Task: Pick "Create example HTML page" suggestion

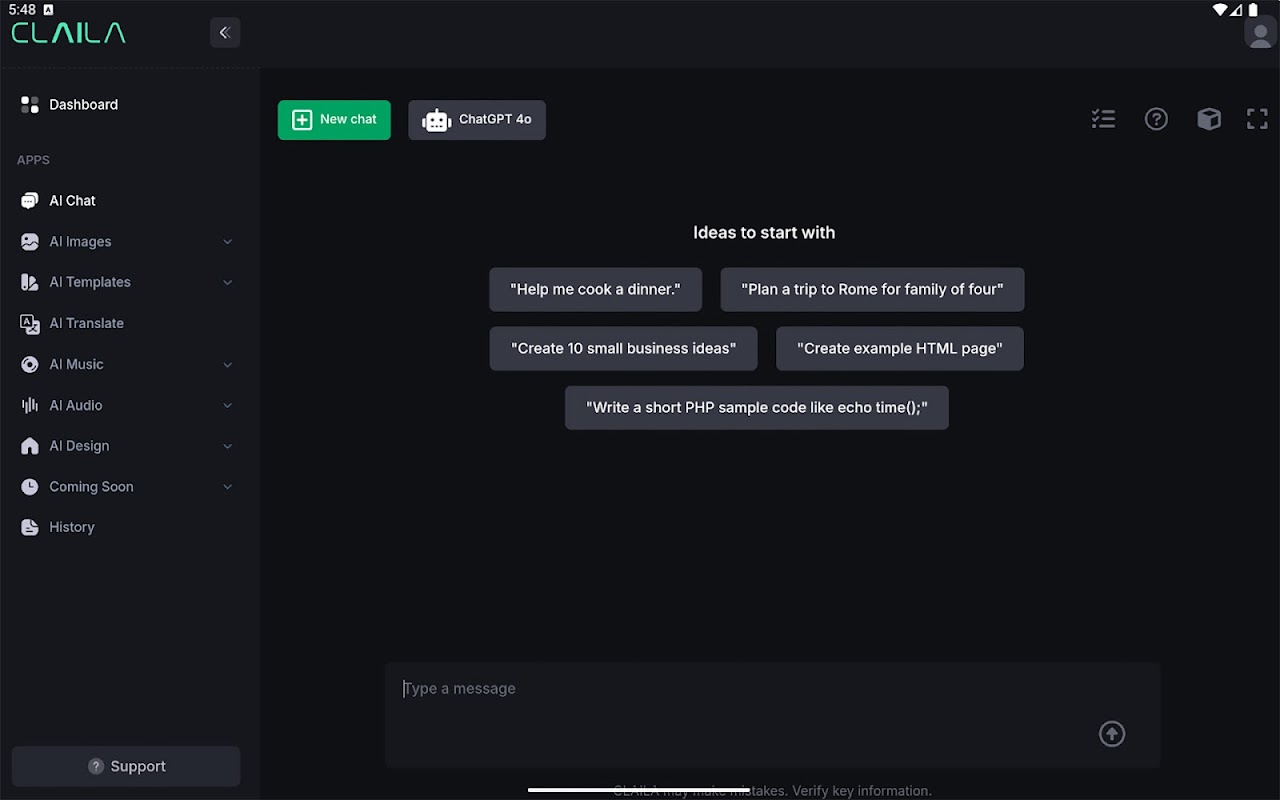Action: coord(899,348)
